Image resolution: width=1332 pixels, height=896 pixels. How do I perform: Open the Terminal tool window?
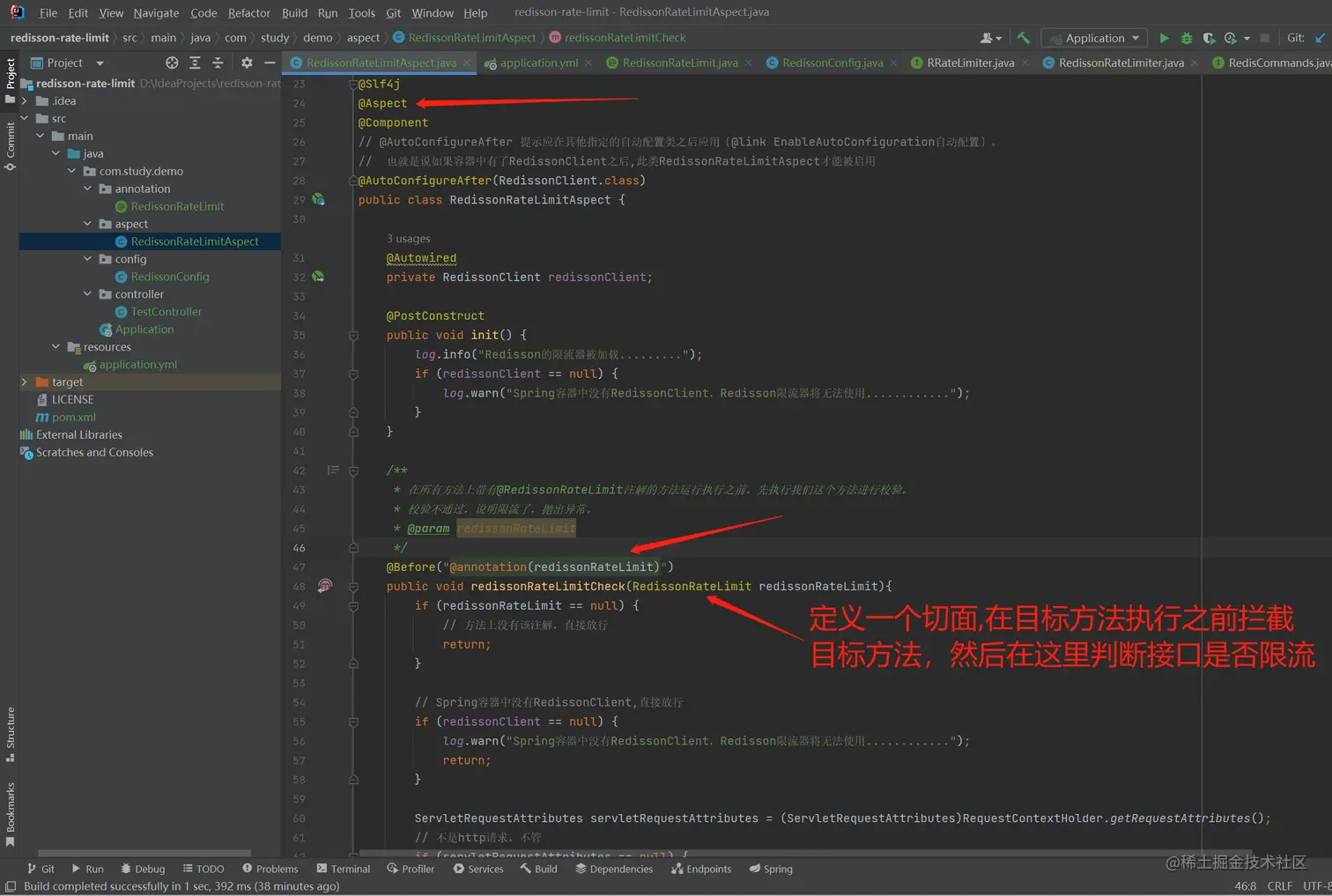coord(343,869)
